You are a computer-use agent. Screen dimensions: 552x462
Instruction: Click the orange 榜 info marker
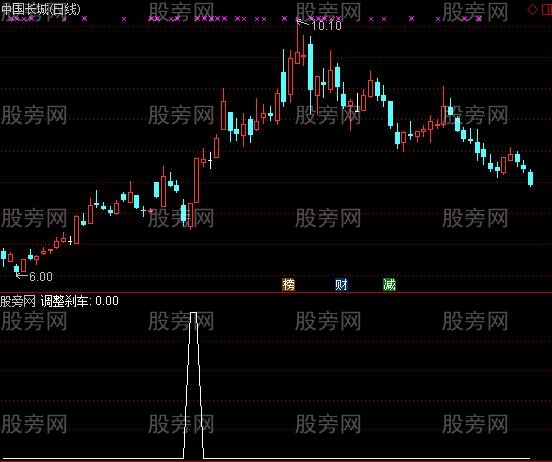[288, 285]
